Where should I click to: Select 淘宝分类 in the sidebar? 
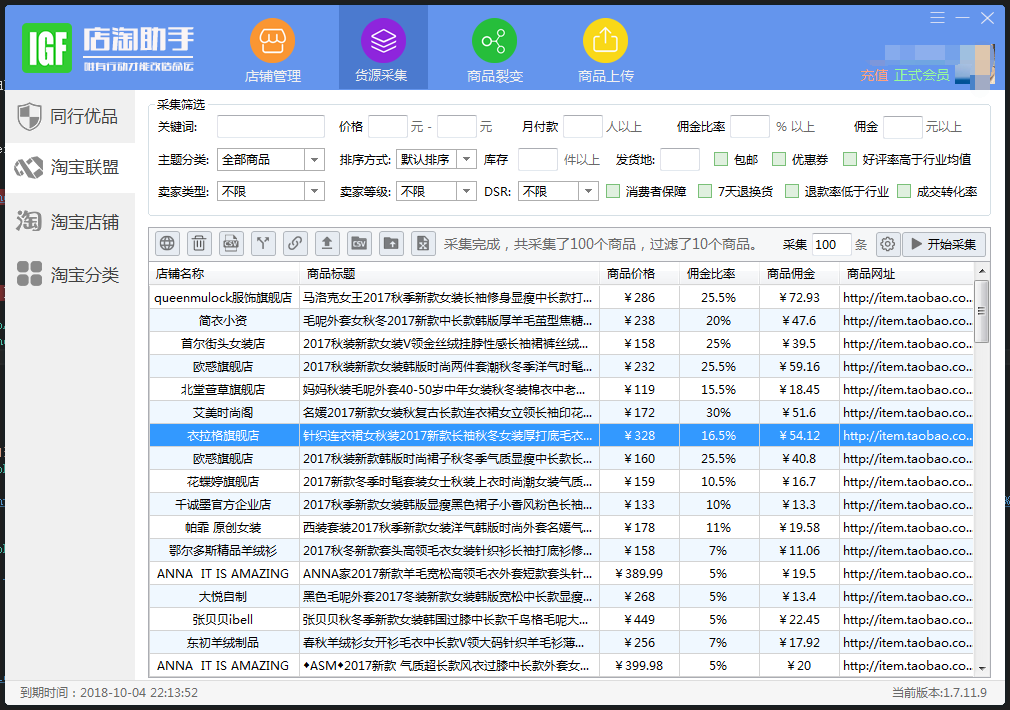tap(70, 274)
